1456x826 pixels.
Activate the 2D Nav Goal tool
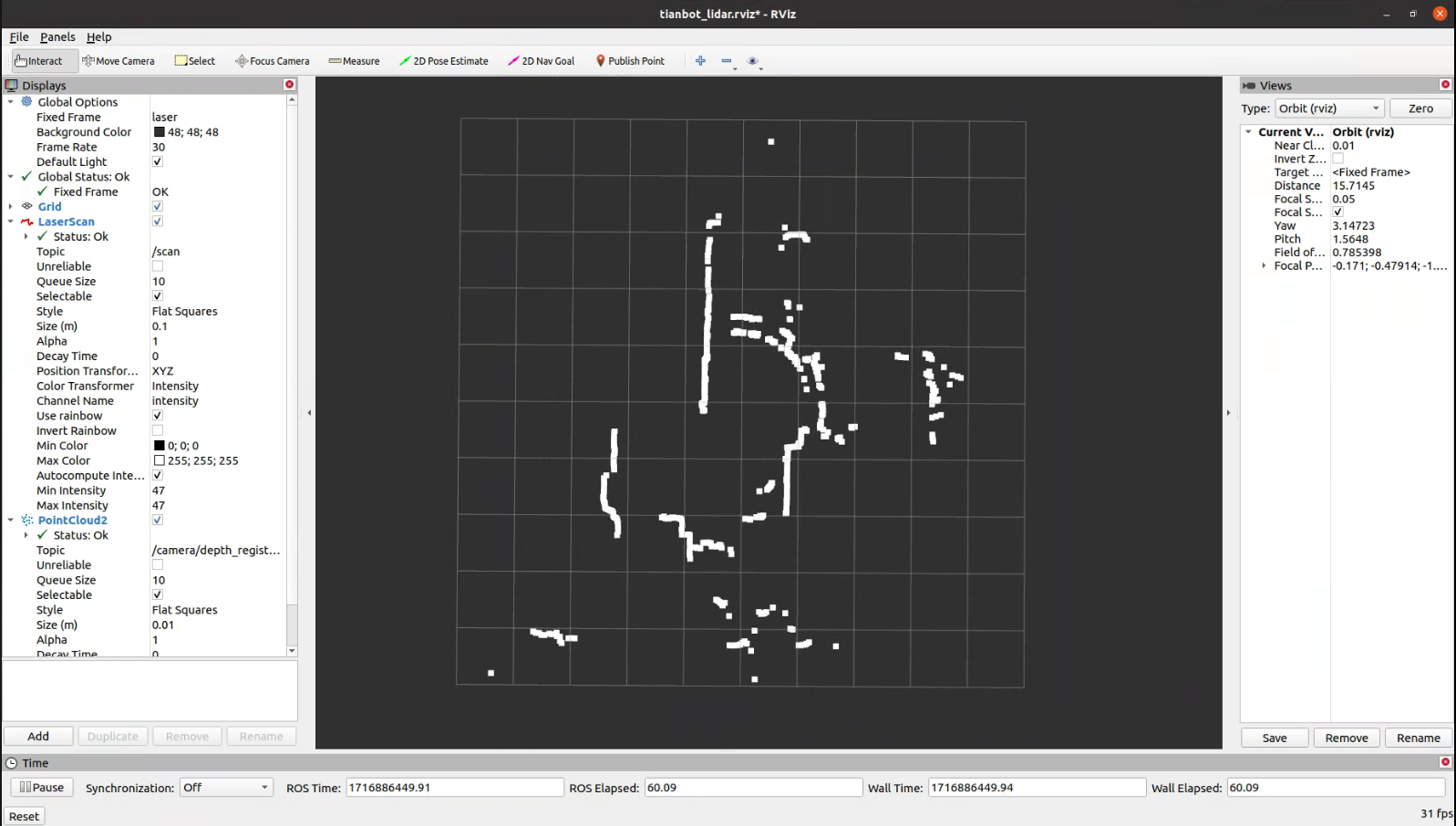[x=542, y=61]
